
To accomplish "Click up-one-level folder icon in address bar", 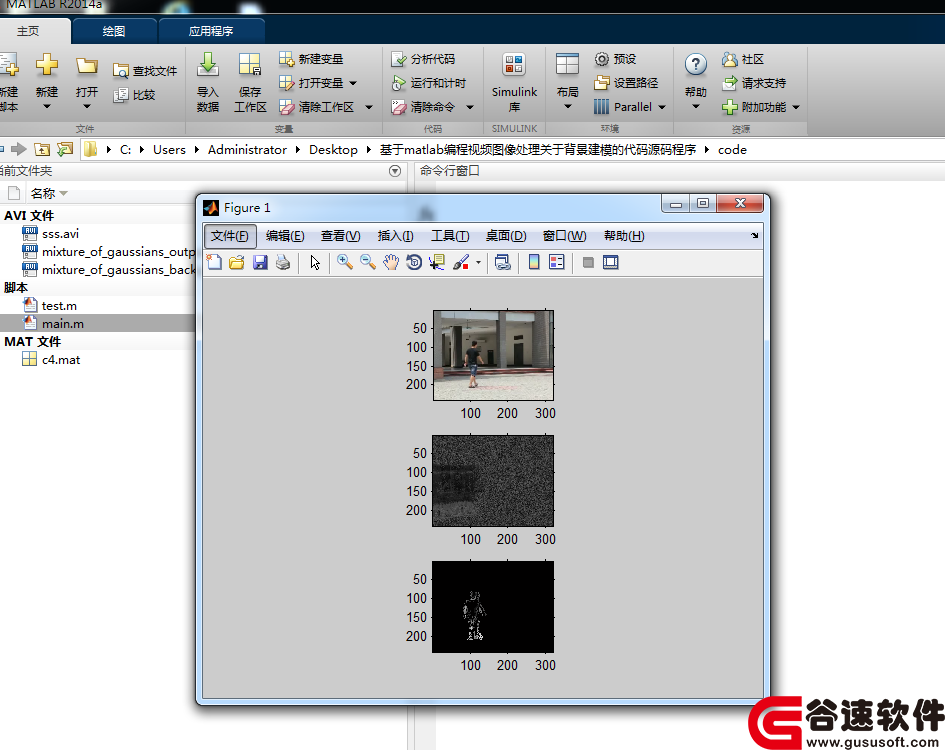I will coord(42,150).
